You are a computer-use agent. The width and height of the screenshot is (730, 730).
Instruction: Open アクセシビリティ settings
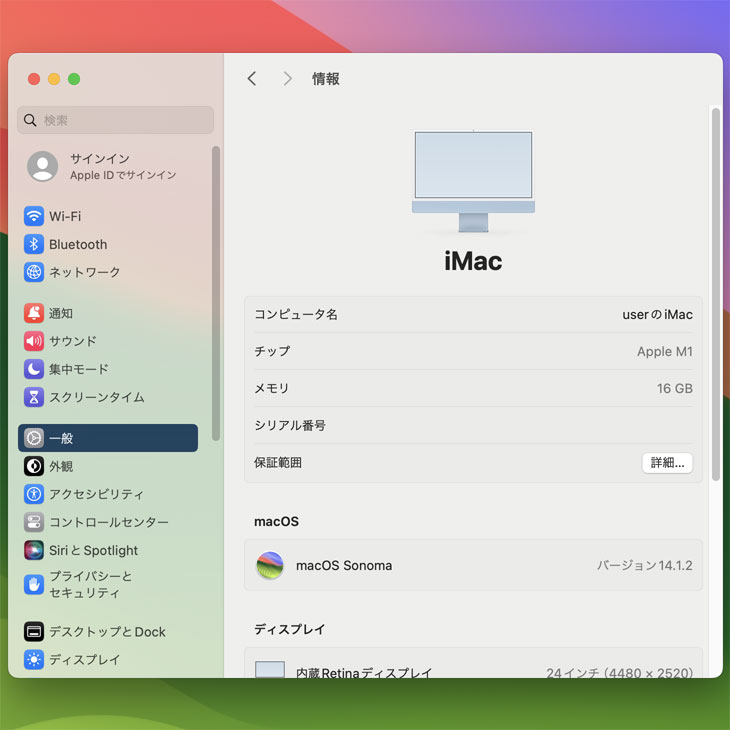(x=96, y=494)
